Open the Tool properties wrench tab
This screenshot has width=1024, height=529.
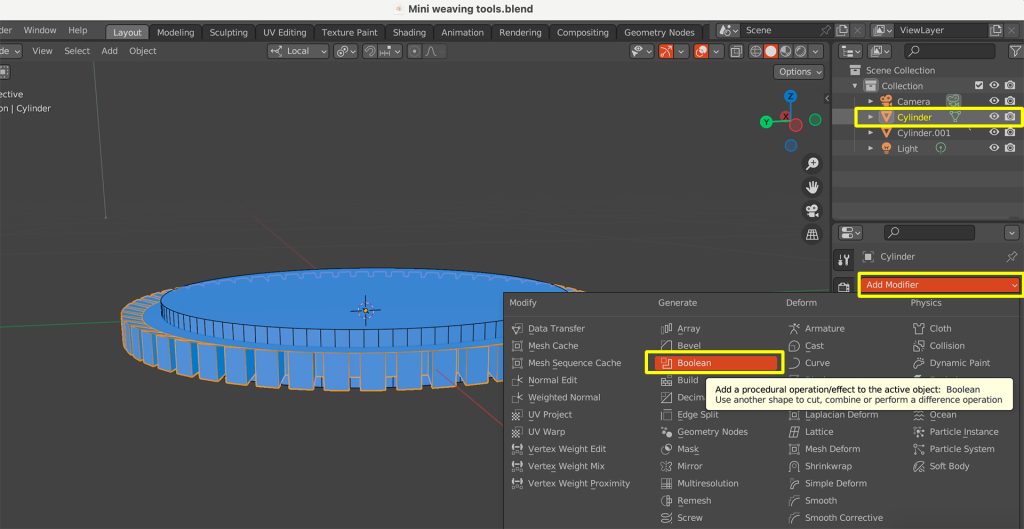tap(844, 260)
